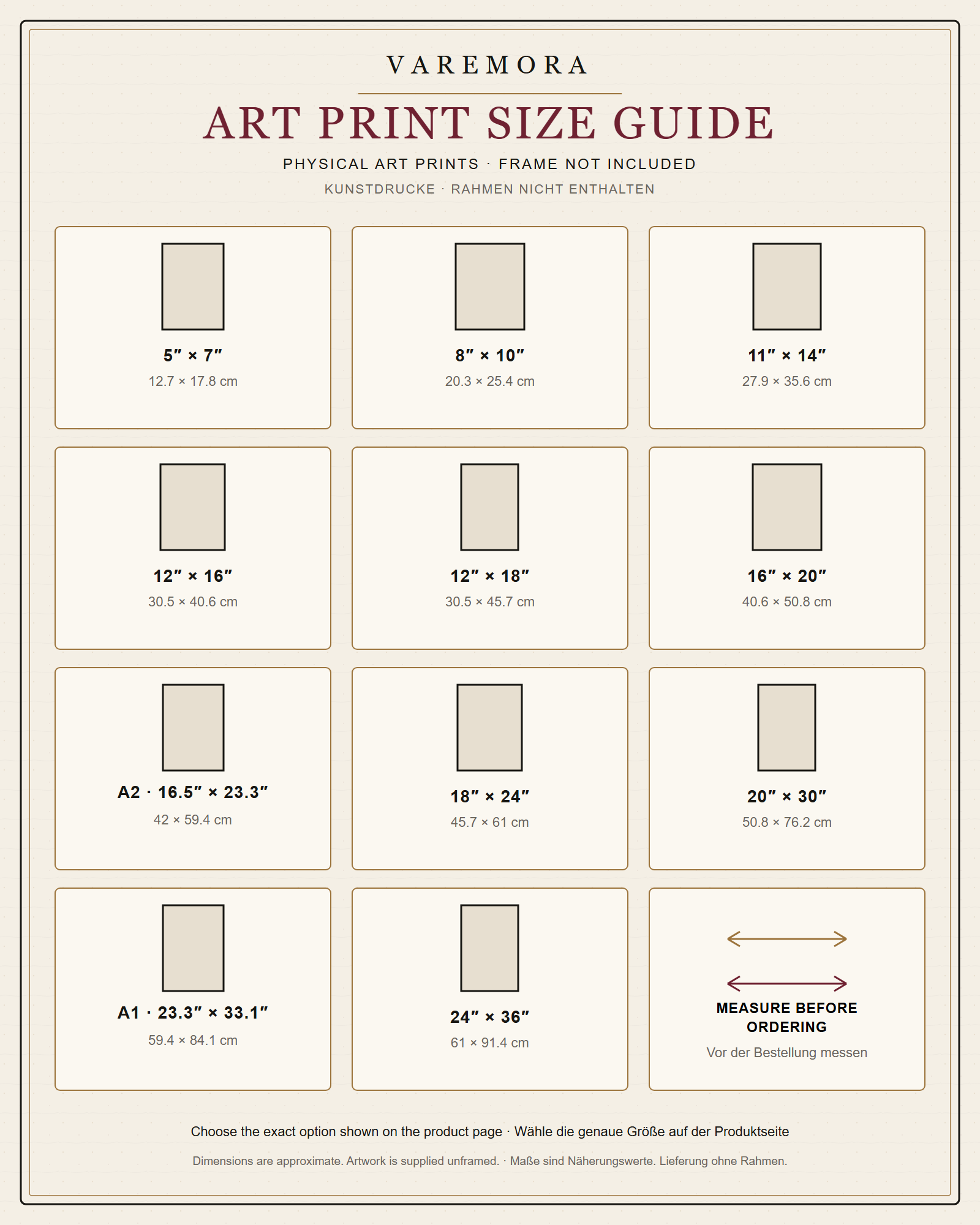Click the 12″ × 18″ print rectangle icon
Viewport: 980px width, 1225px height.
(490, 507)
